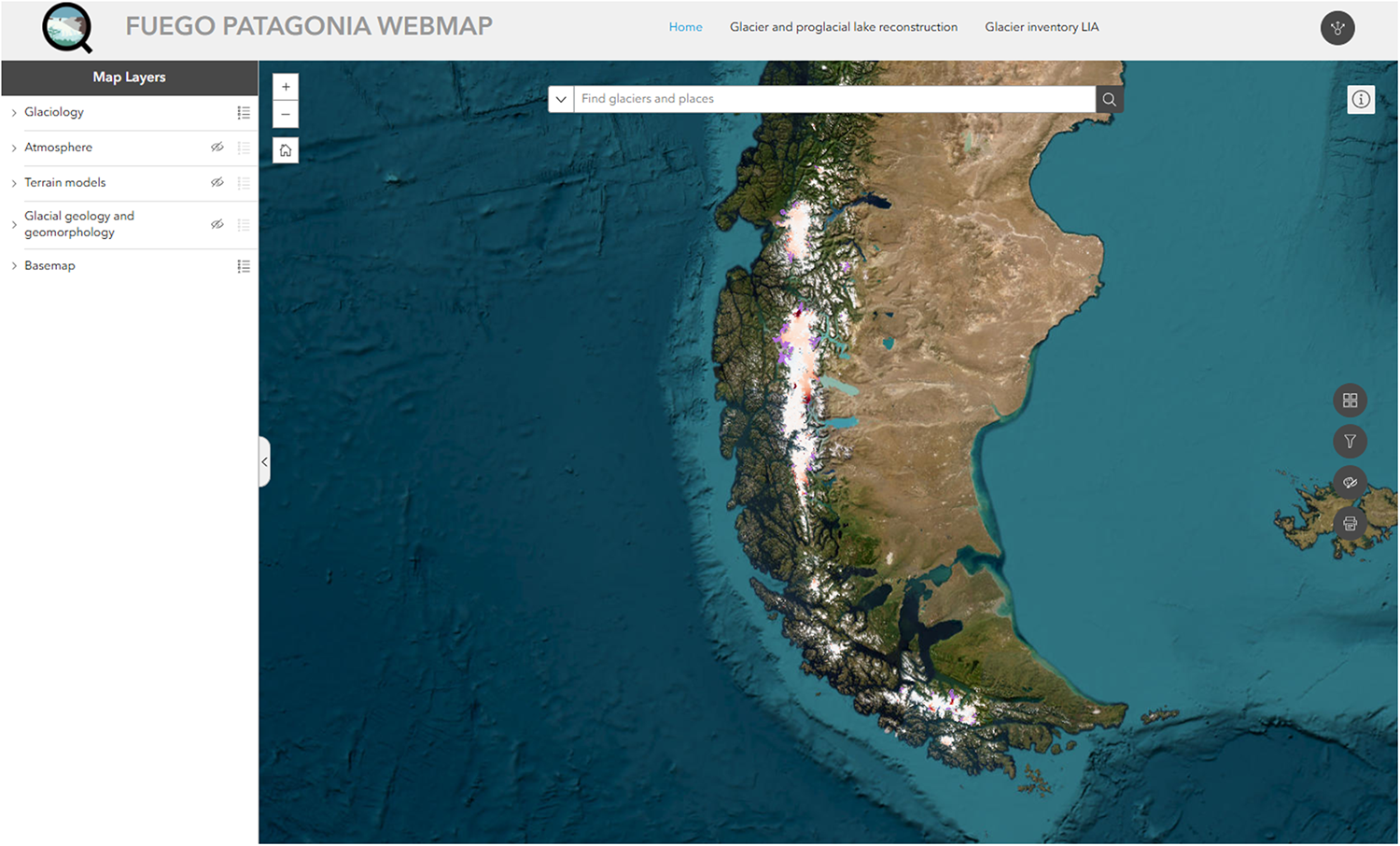Zoom in on the map

[x=286, y=87]
